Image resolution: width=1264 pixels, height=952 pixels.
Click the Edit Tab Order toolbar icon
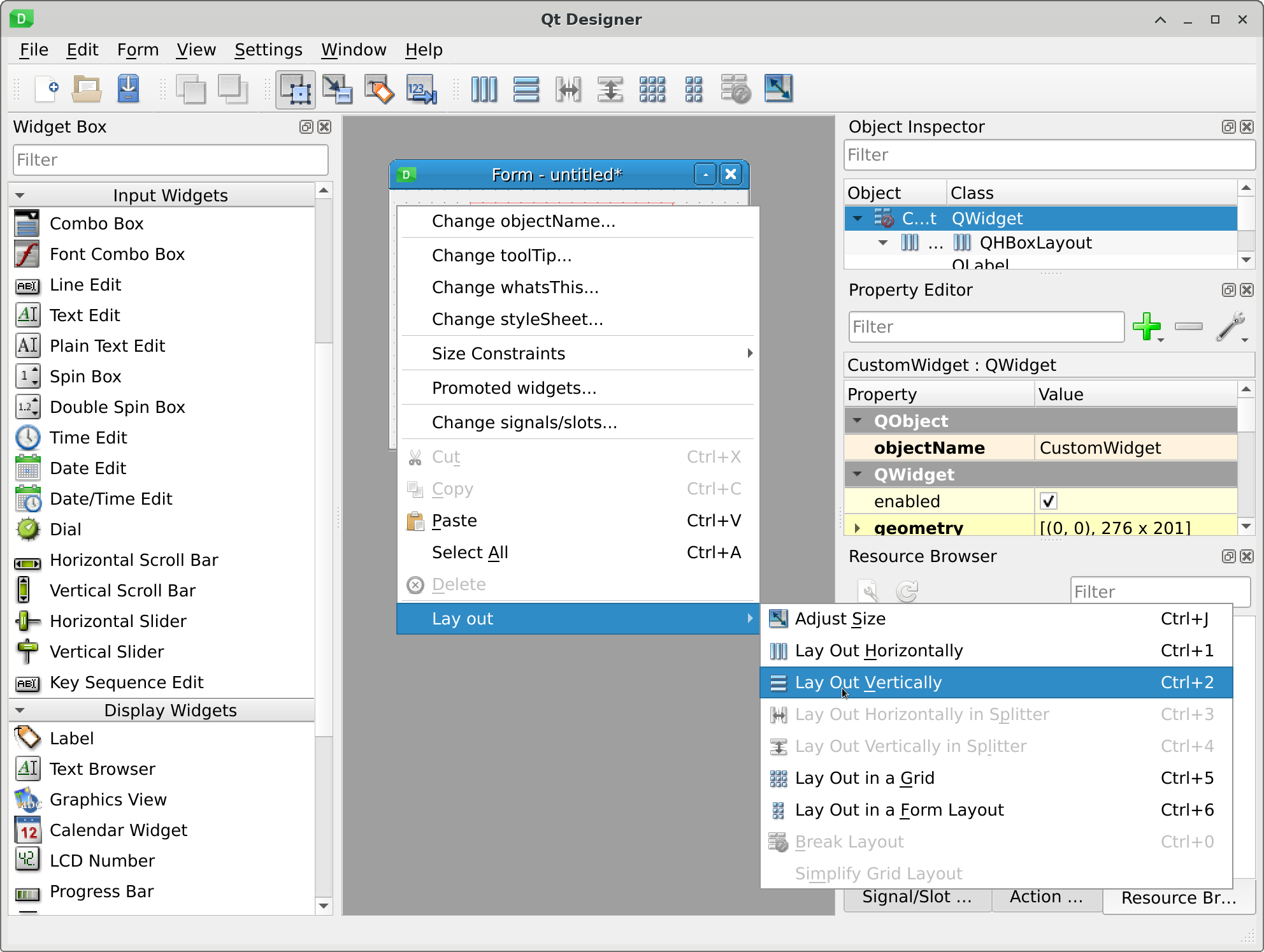click(421, 89)
